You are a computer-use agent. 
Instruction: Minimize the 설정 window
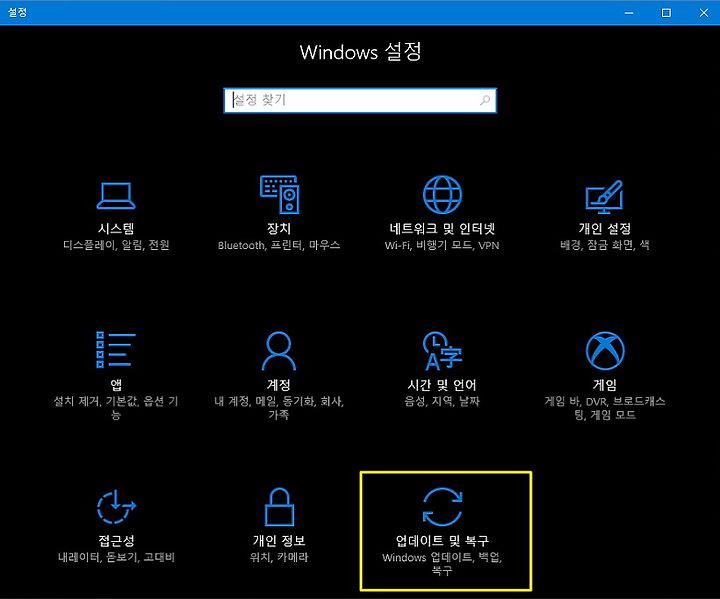[x=629, y=13]
